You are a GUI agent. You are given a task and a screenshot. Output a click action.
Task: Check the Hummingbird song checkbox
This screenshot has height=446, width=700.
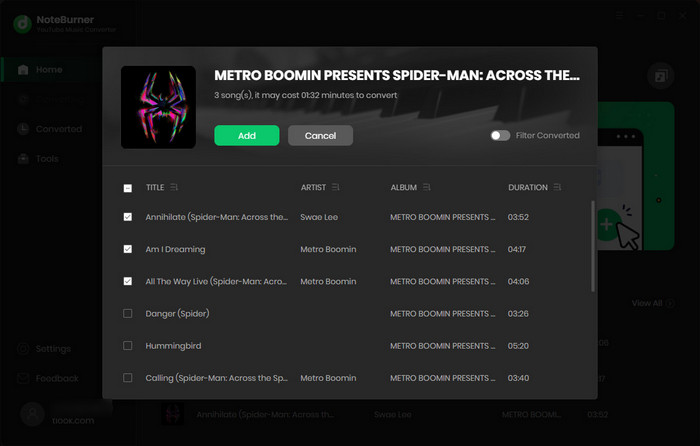pos(127,346)
